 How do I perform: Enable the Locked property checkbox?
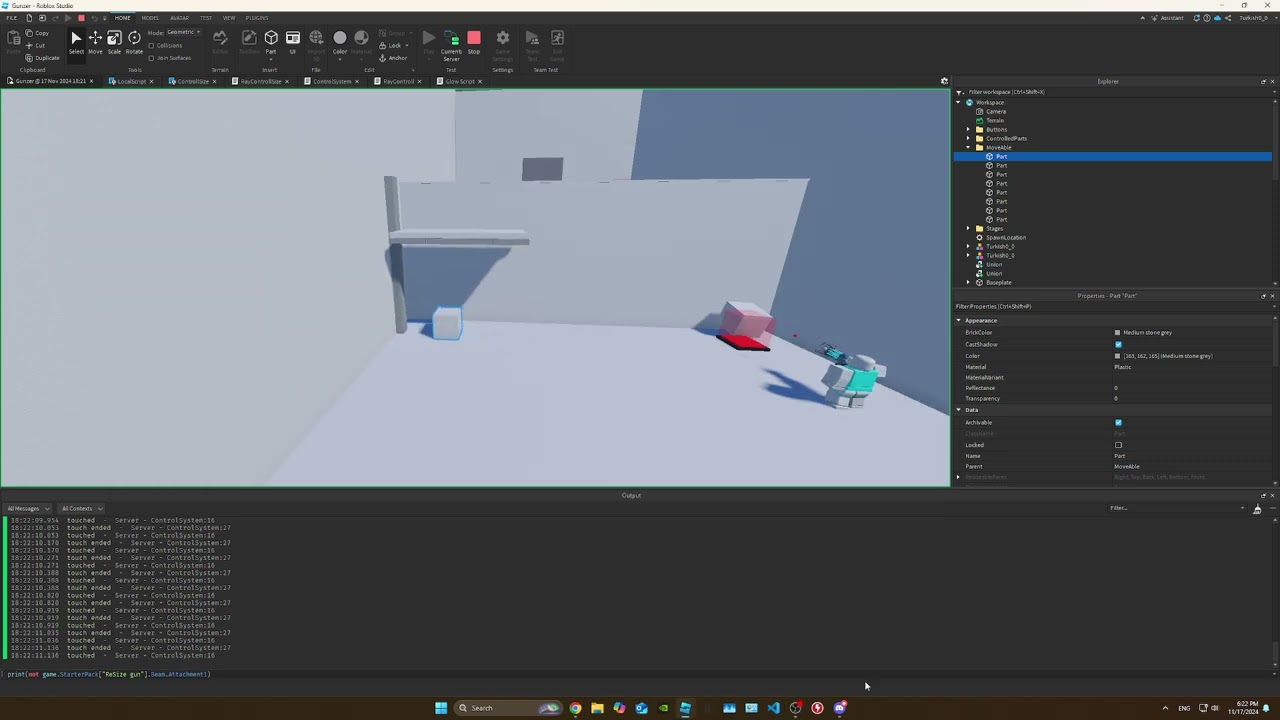point(1118,445)
